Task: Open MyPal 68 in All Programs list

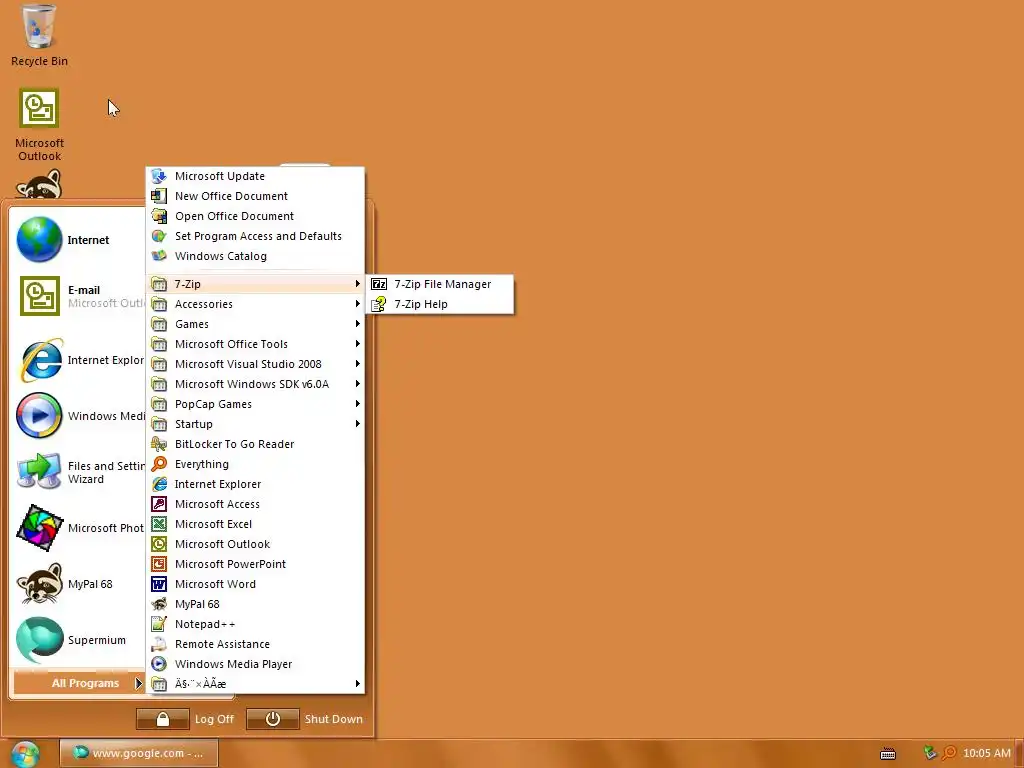Action: (x=255, y=604)
